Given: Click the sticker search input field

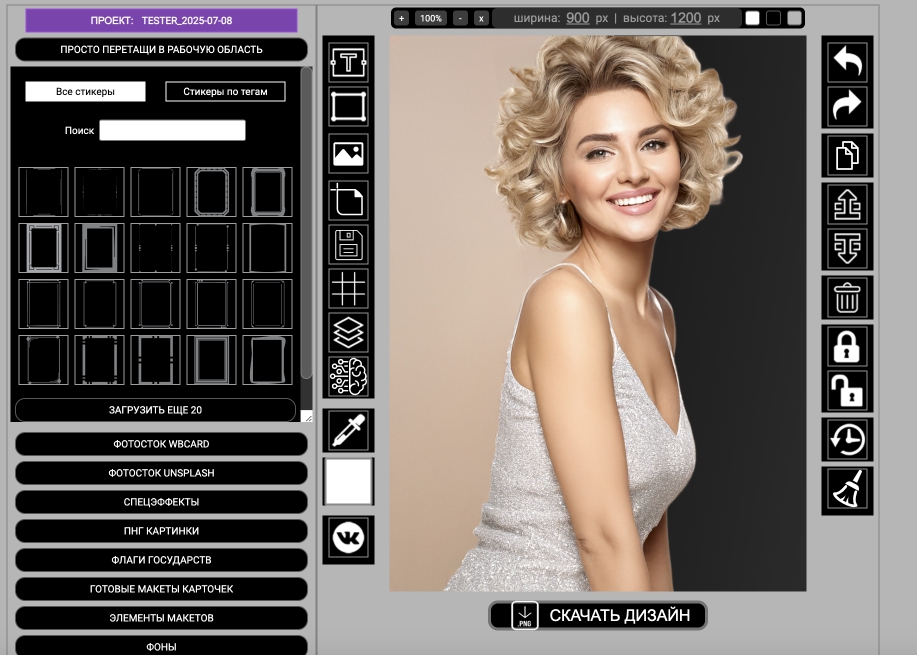Looking at the screenshot, I should [172, 131].
